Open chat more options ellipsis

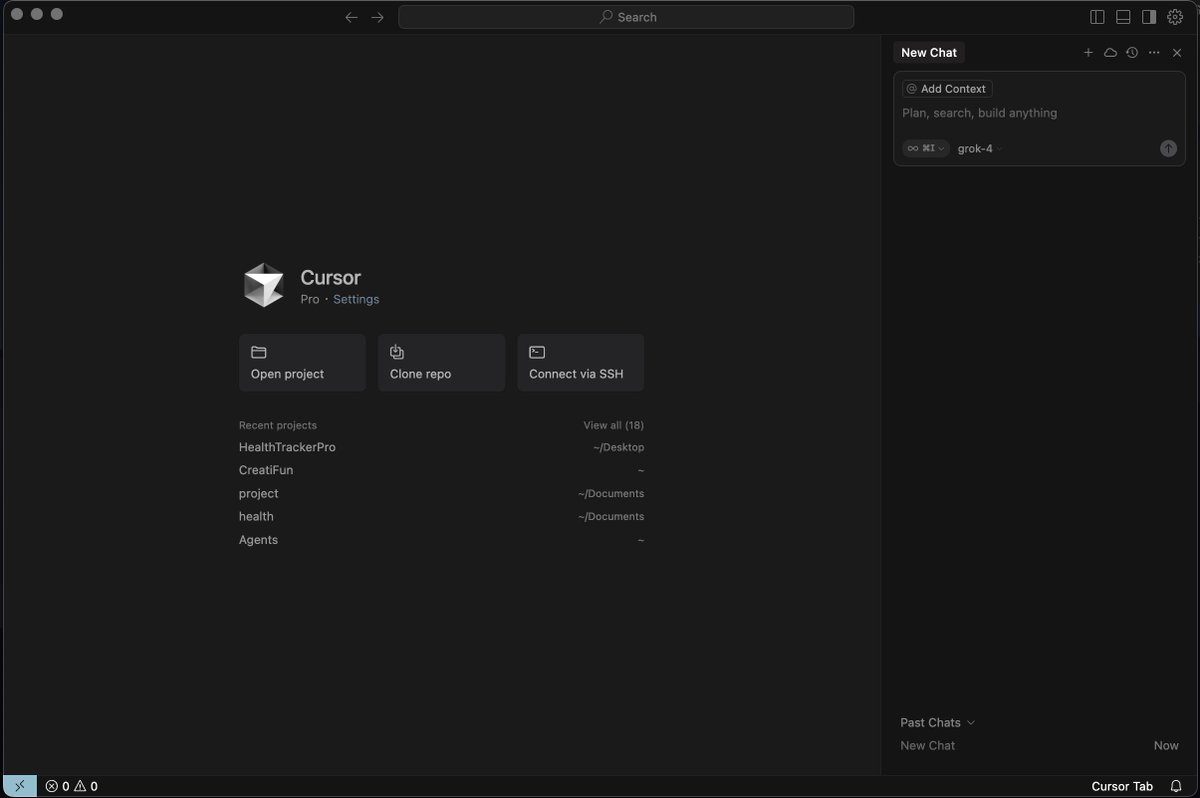tap(1154, 53)
